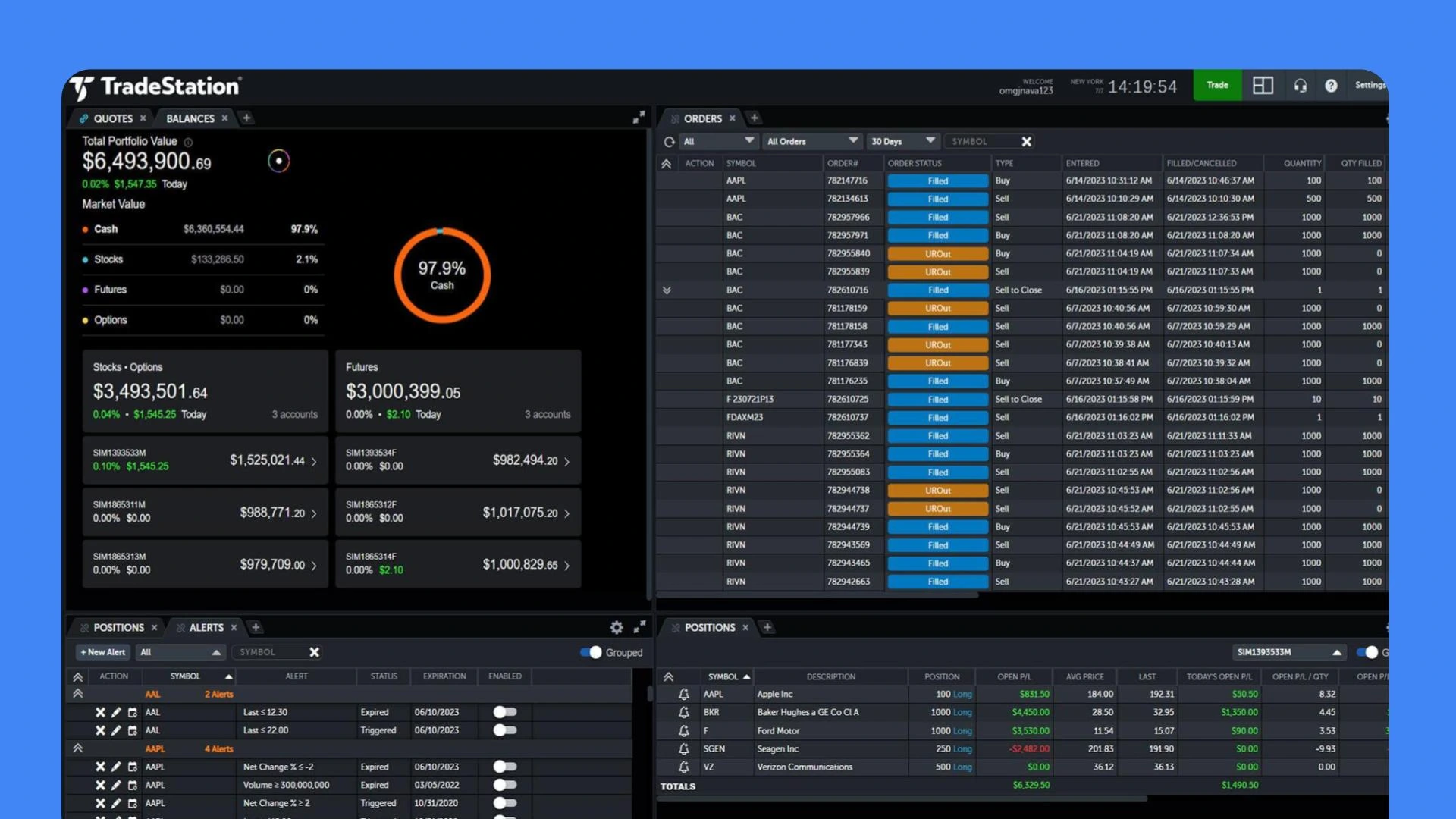Collapse the AAPL 4 Alerts group
This screenshot has width=1456, height=819.
pos(77,749)
